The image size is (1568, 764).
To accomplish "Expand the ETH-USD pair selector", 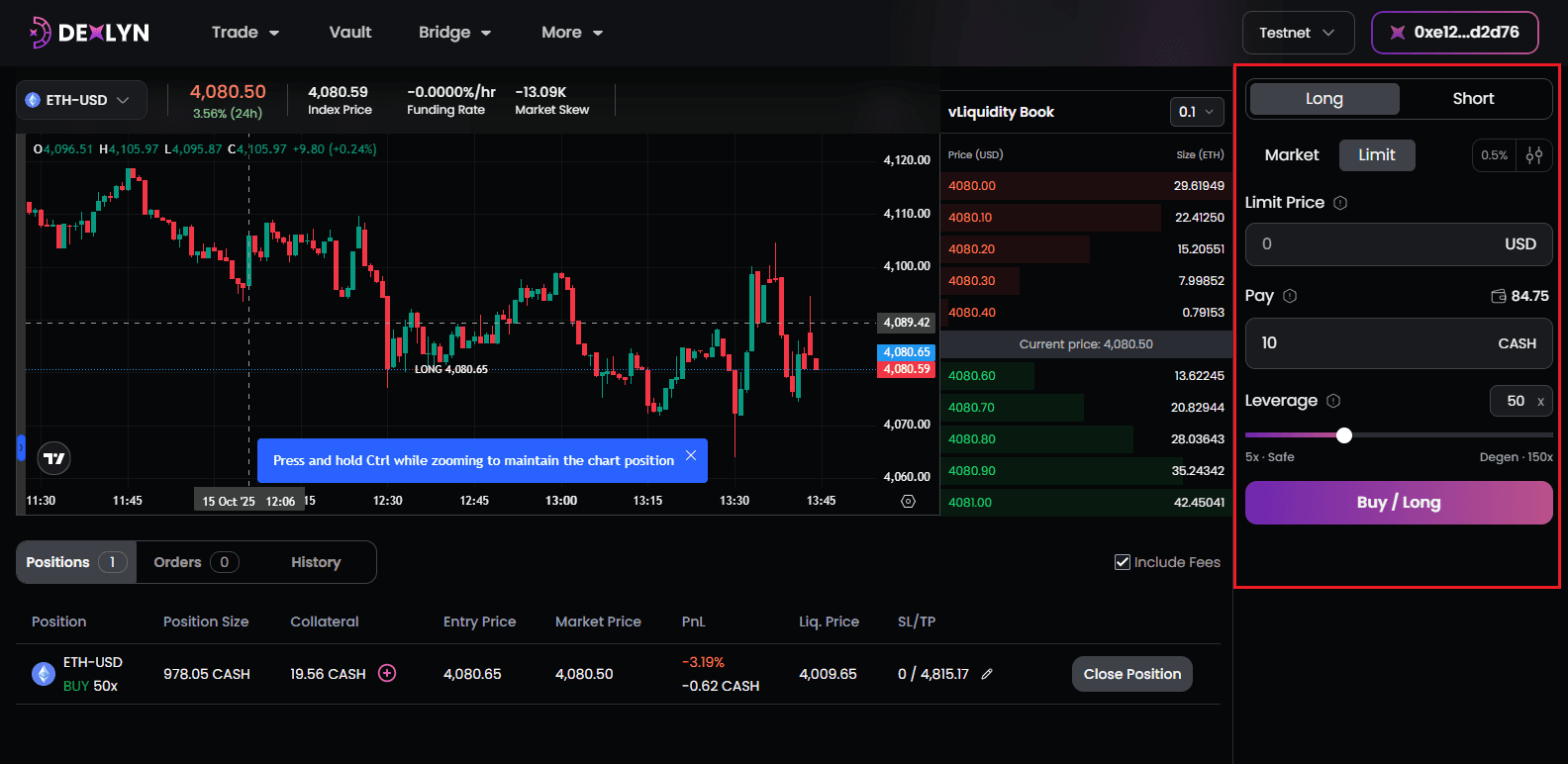I will [81, 100].
